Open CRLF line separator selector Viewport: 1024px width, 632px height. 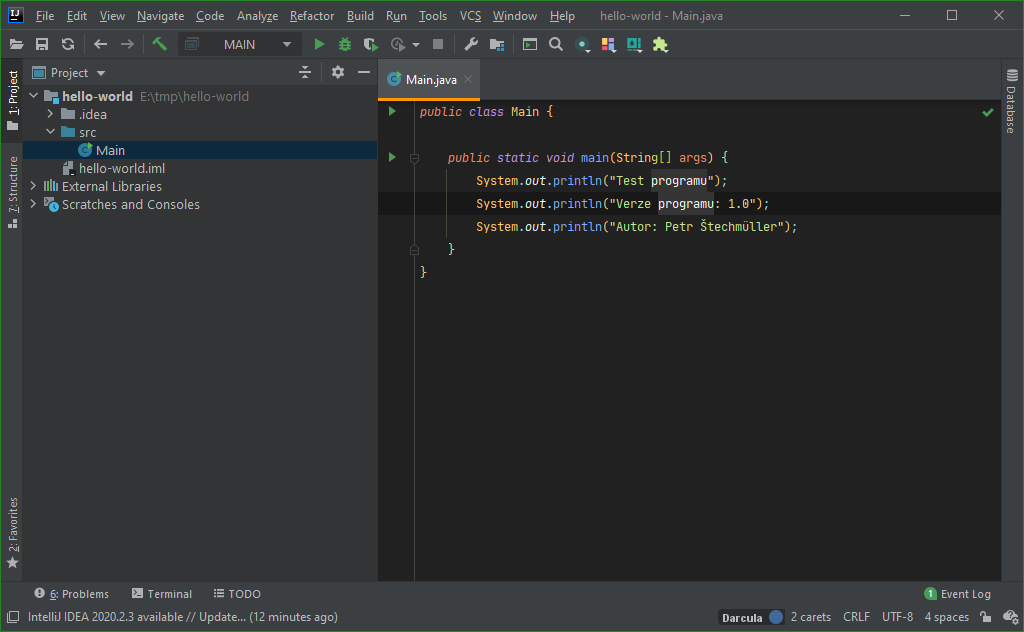click(856, 616)
